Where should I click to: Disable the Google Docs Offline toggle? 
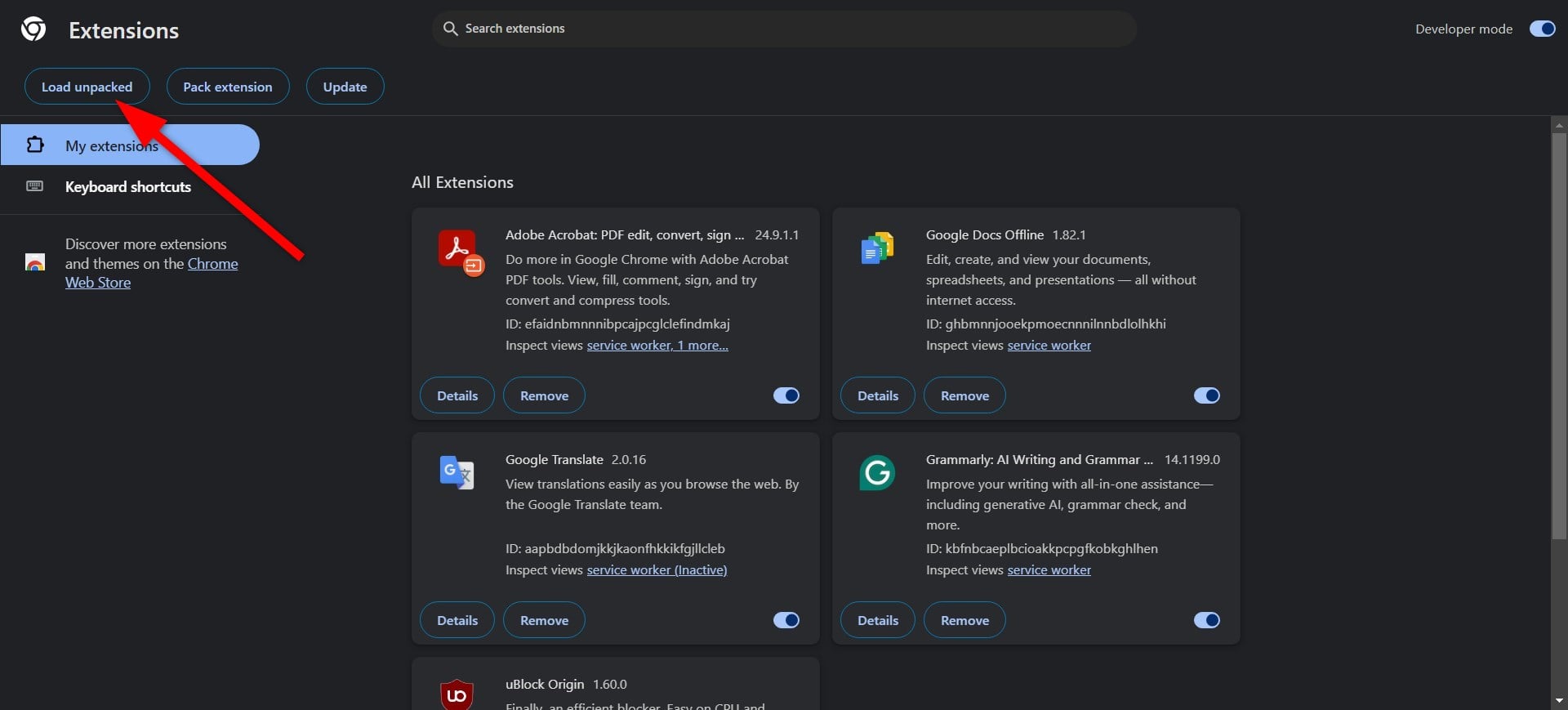(x=1207, y=395)
